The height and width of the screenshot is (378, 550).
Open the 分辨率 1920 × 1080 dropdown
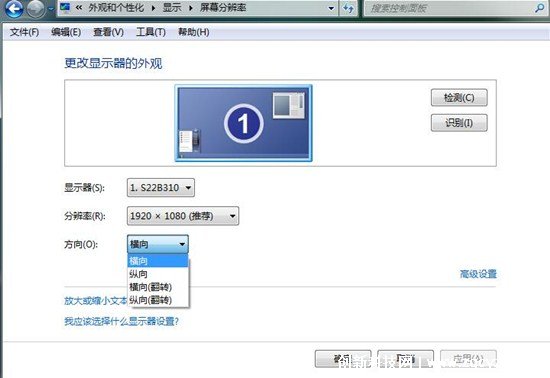coord(183,216)
